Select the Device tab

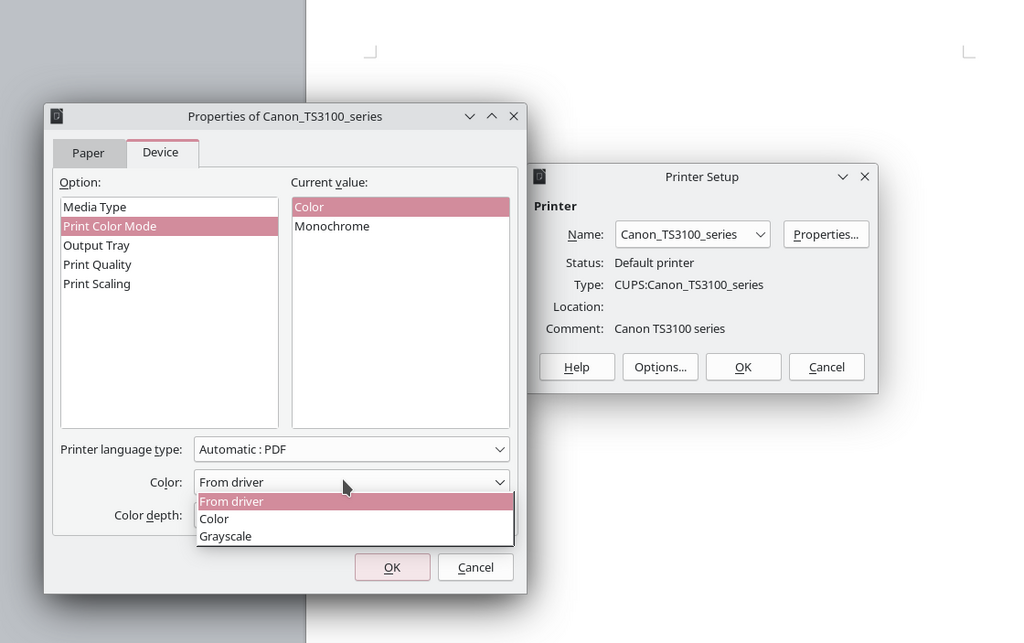coord(160,152)
